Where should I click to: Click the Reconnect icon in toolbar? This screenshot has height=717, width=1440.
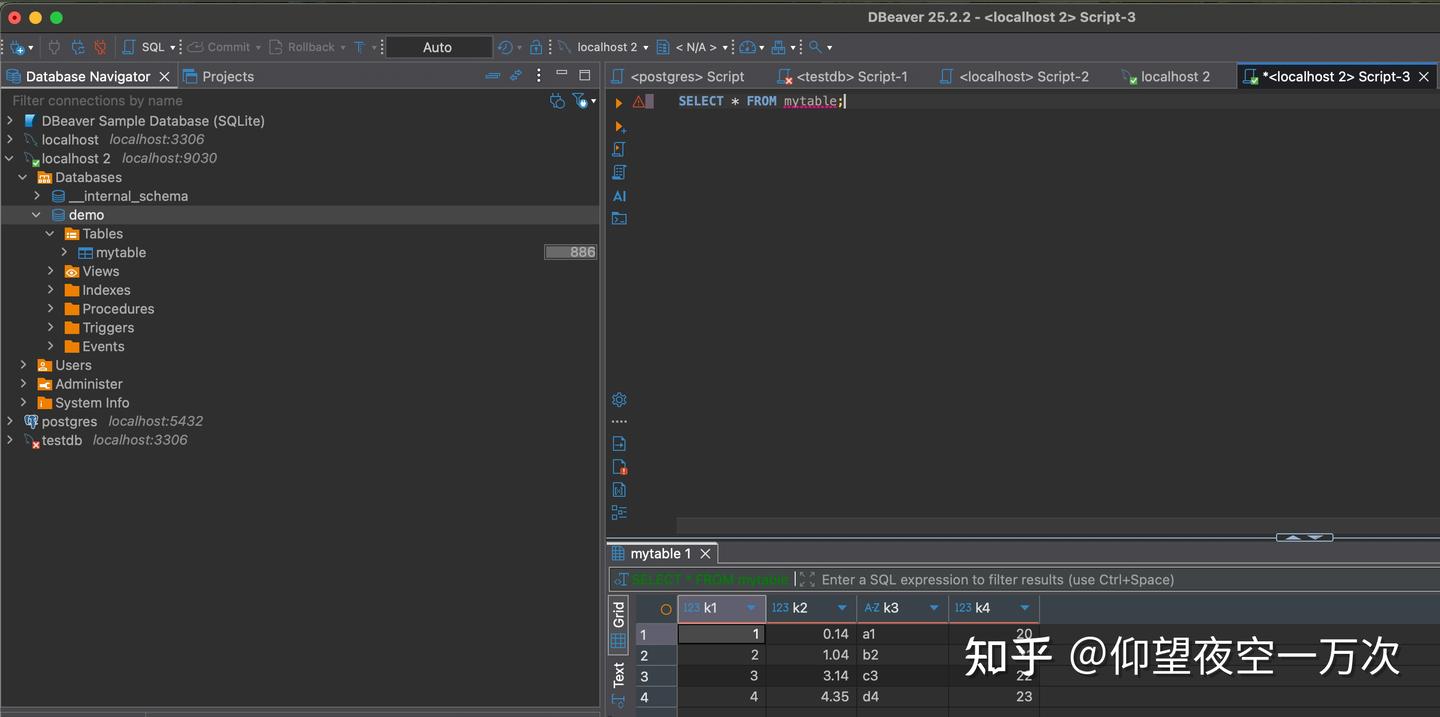tap(77, 47)
